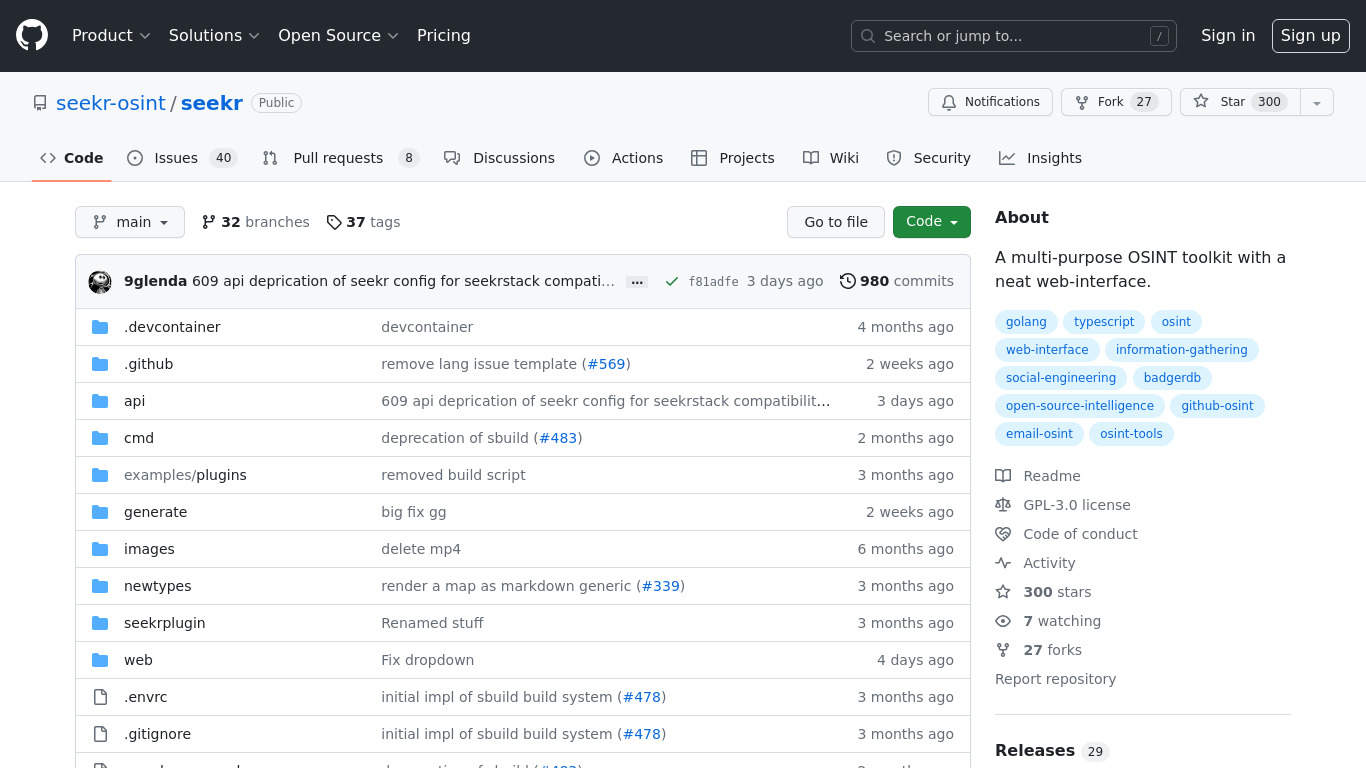Open pull request #569 link
Viewport: 1366px width, 768px height.
point(606,364)
